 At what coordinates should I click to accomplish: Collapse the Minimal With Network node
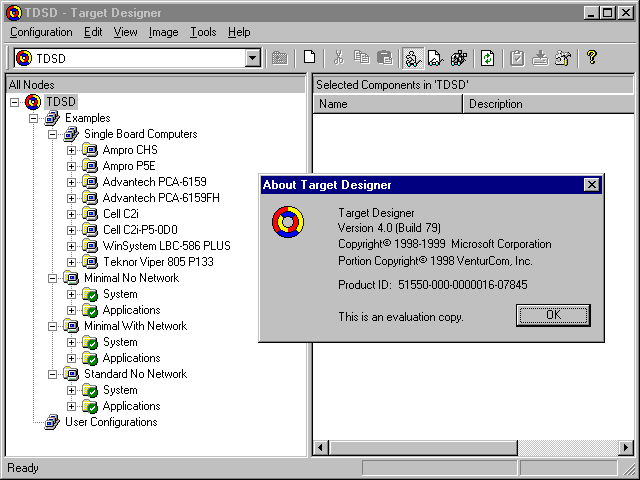click(52, 326)
